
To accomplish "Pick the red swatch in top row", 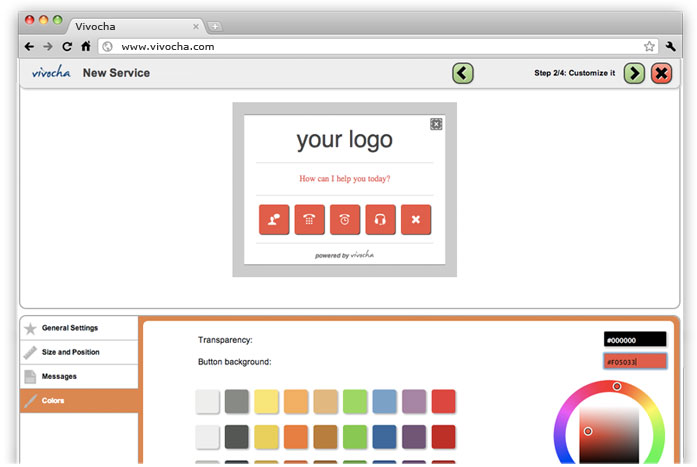I will (443, 401).
